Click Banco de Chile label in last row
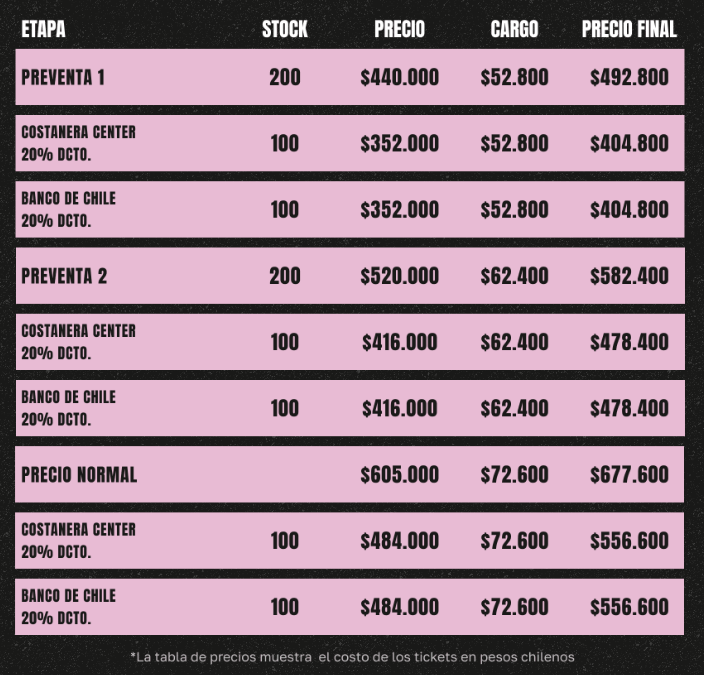This screenshot has width=704, height=675. click(x=68, y=596)
